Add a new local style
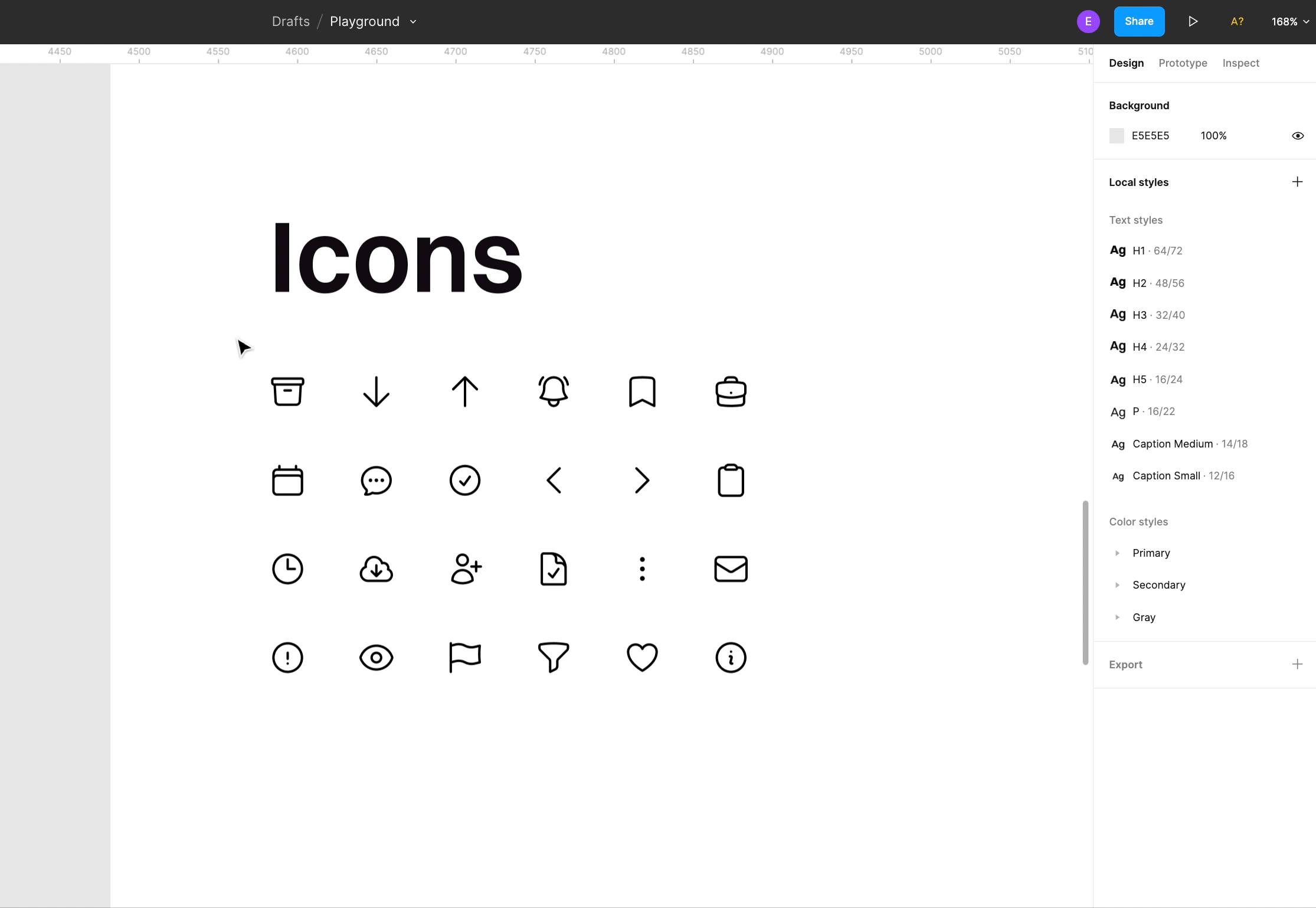 tap(1297, 182)
